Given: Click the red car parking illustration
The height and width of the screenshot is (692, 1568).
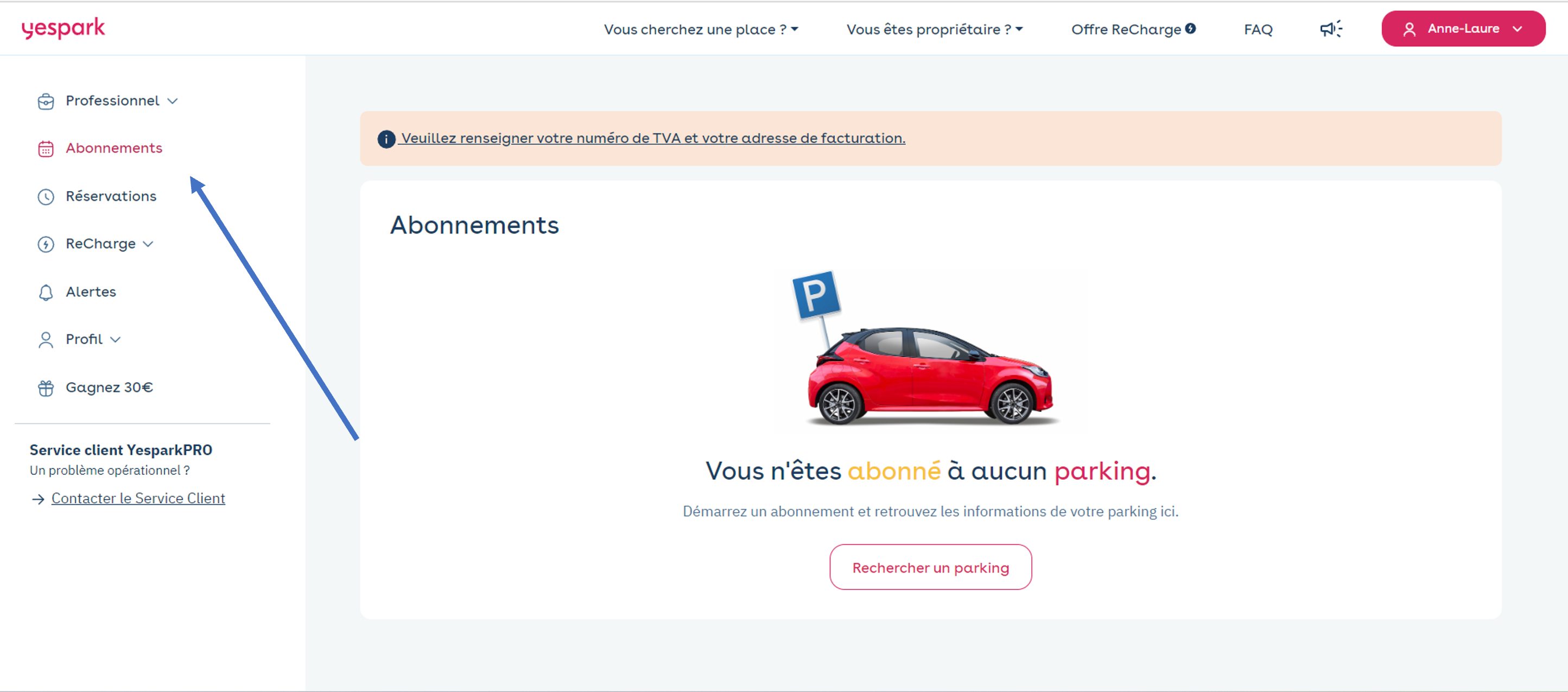Looking at the screenshot, I should coord(926,349).
